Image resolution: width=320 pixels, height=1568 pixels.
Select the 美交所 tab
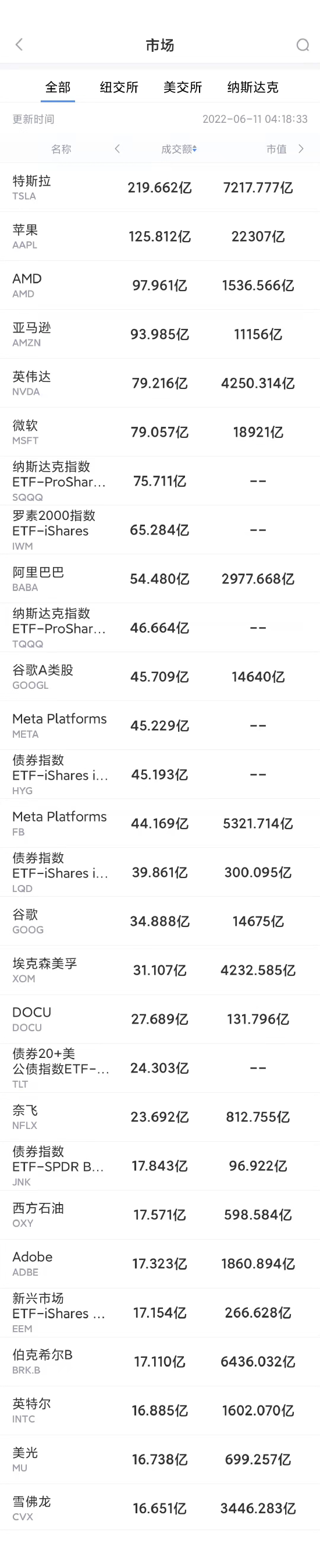(183, 87)
